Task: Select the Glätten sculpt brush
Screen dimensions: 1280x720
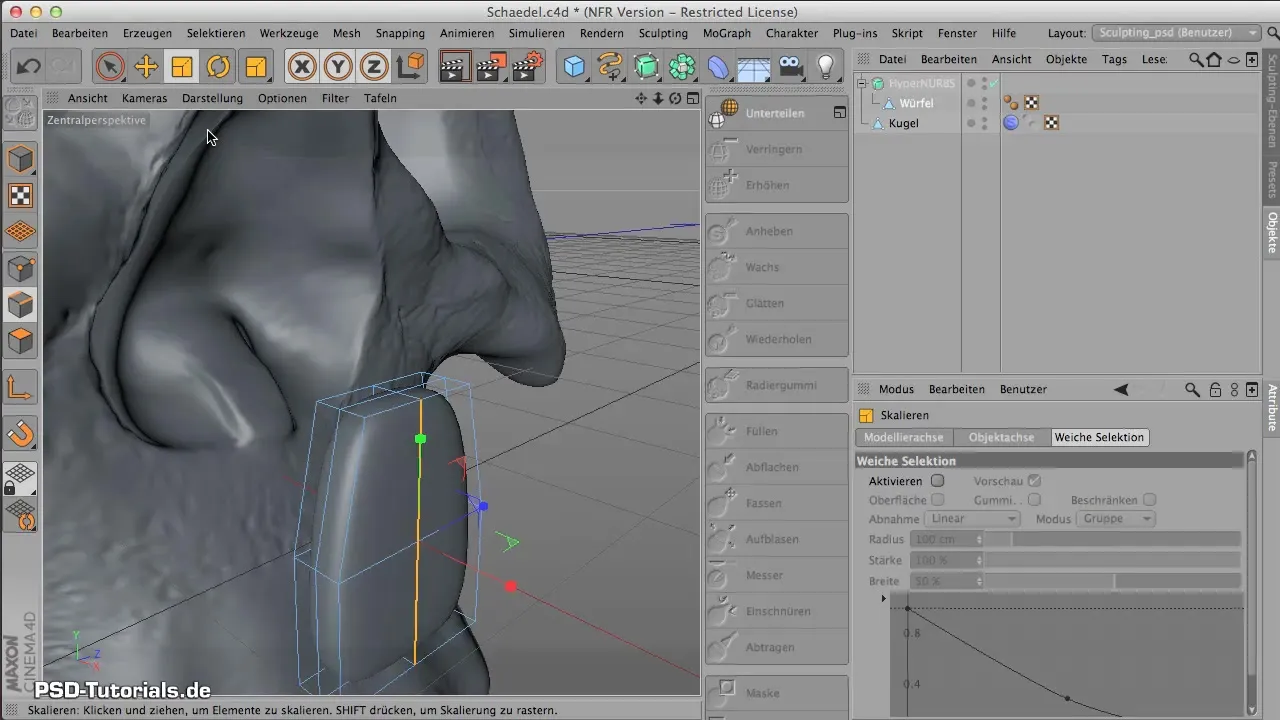Action: click(x=776, y=303)
